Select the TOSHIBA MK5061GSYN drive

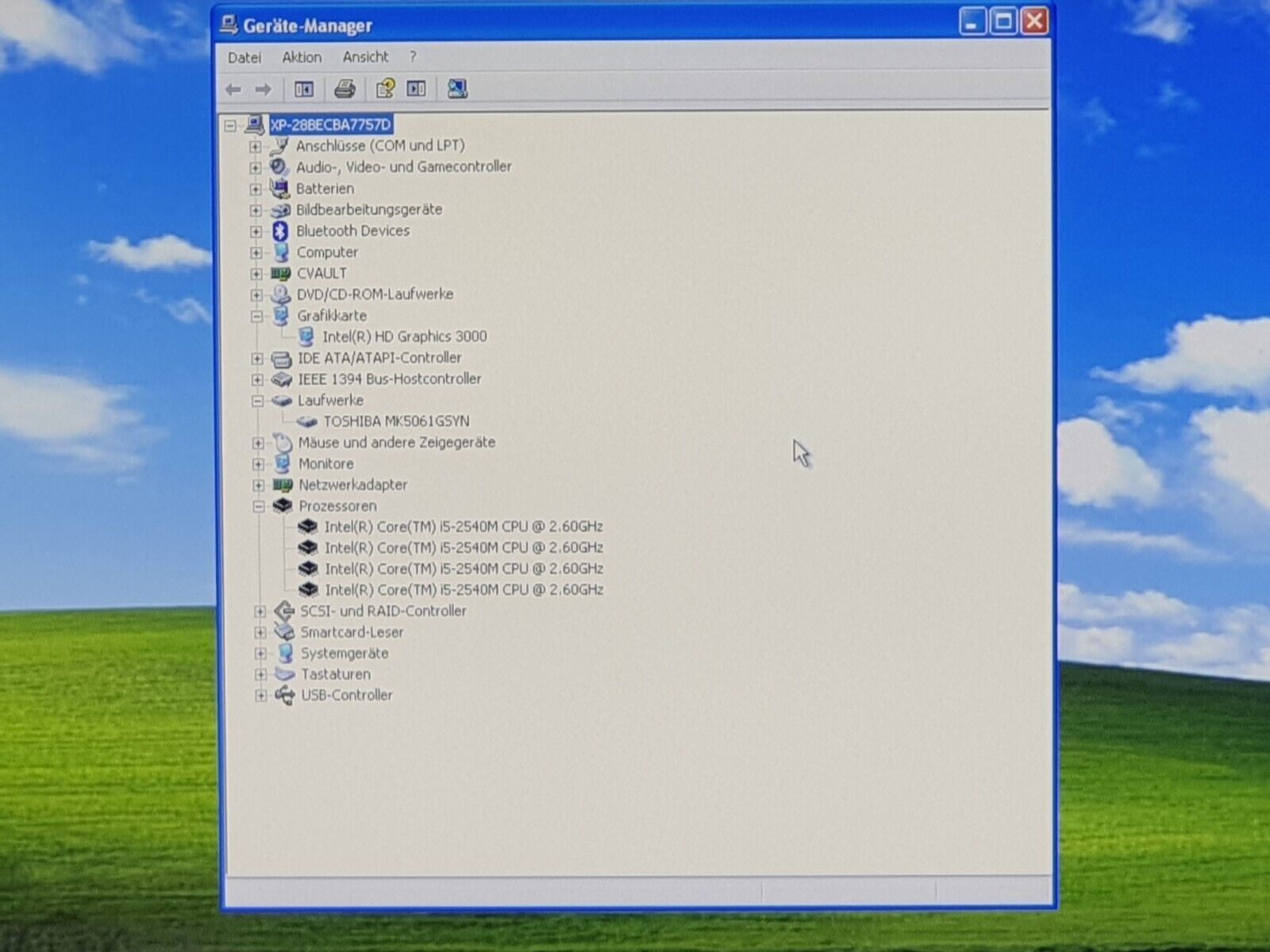(x=396, y=421)
